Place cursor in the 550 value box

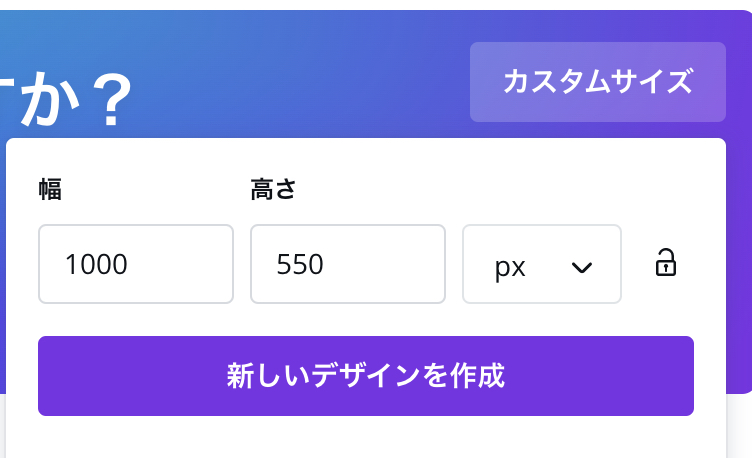pyautogui.click(x=347, y=264)
